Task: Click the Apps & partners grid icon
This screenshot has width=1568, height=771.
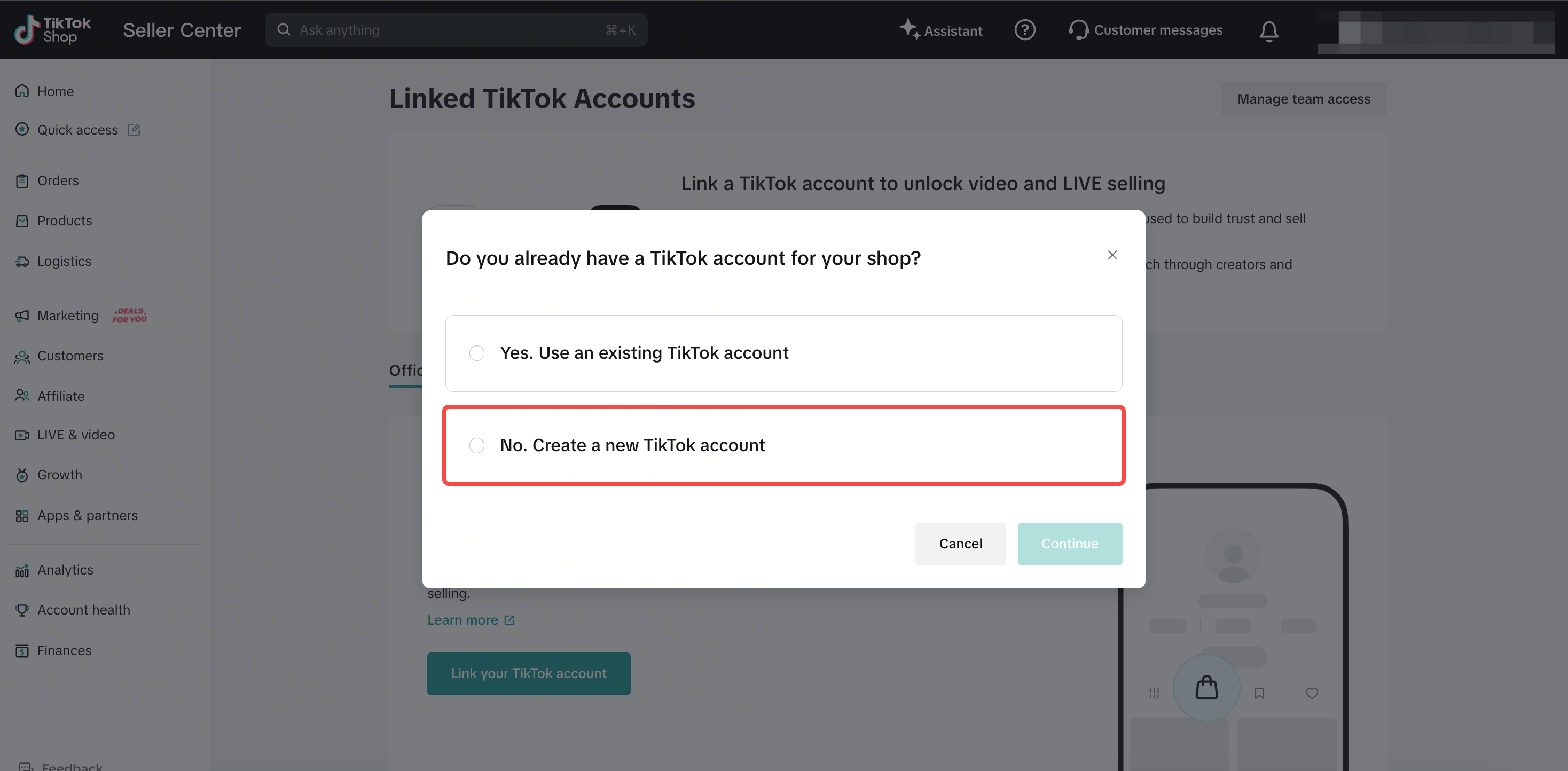Action: coord(22,516)
